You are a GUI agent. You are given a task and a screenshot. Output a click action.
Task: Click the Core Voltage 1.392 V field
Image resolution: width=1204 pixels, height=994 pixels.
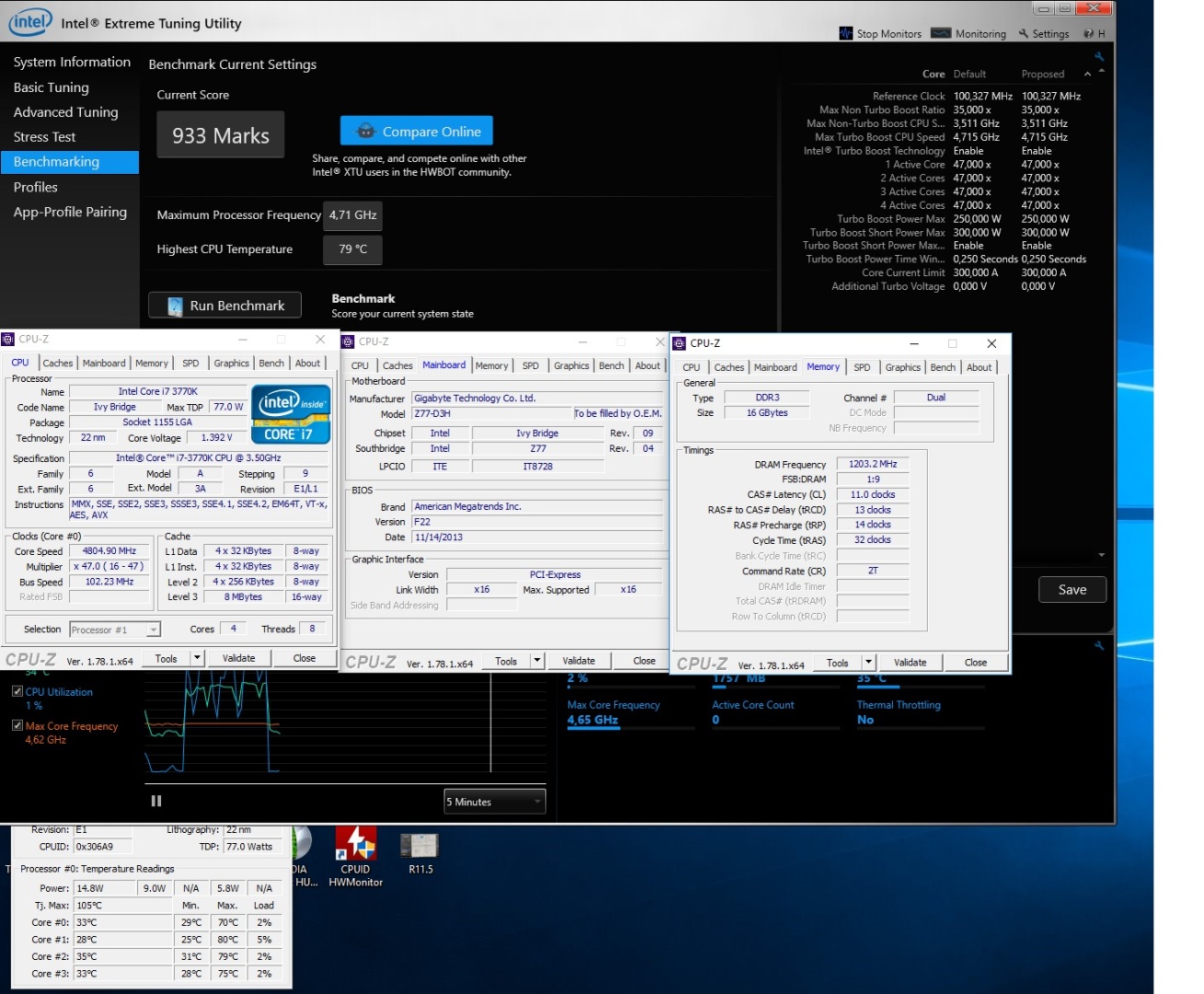click(216, 438)
